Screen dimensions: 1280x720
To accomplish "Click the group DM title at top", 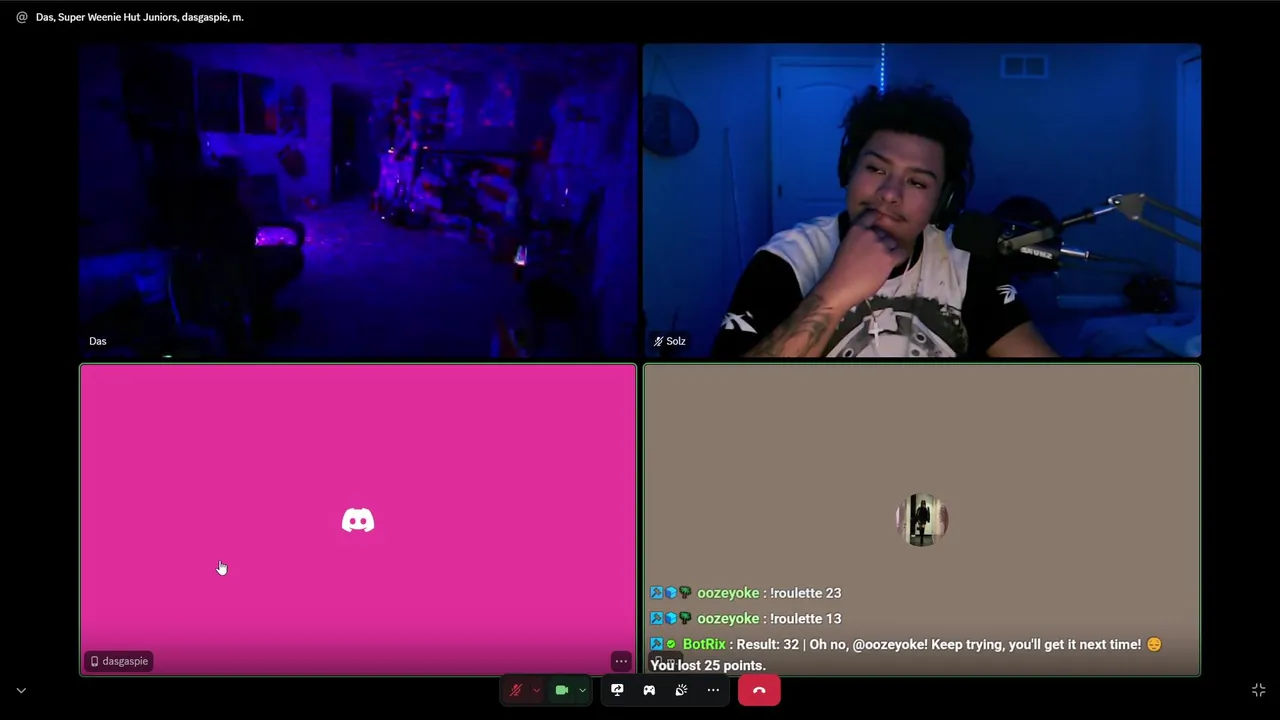I will (140, 17).
